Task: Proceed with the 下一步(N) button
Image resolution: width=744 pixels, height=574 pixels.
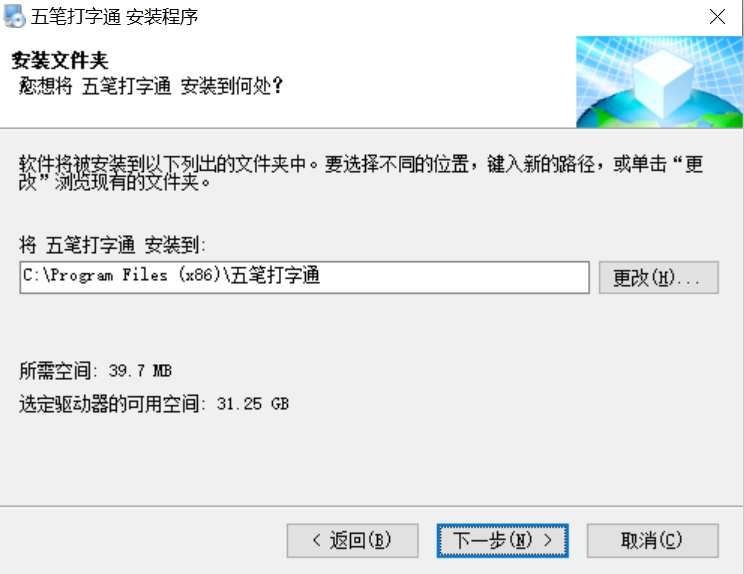Action: (502, 540)
